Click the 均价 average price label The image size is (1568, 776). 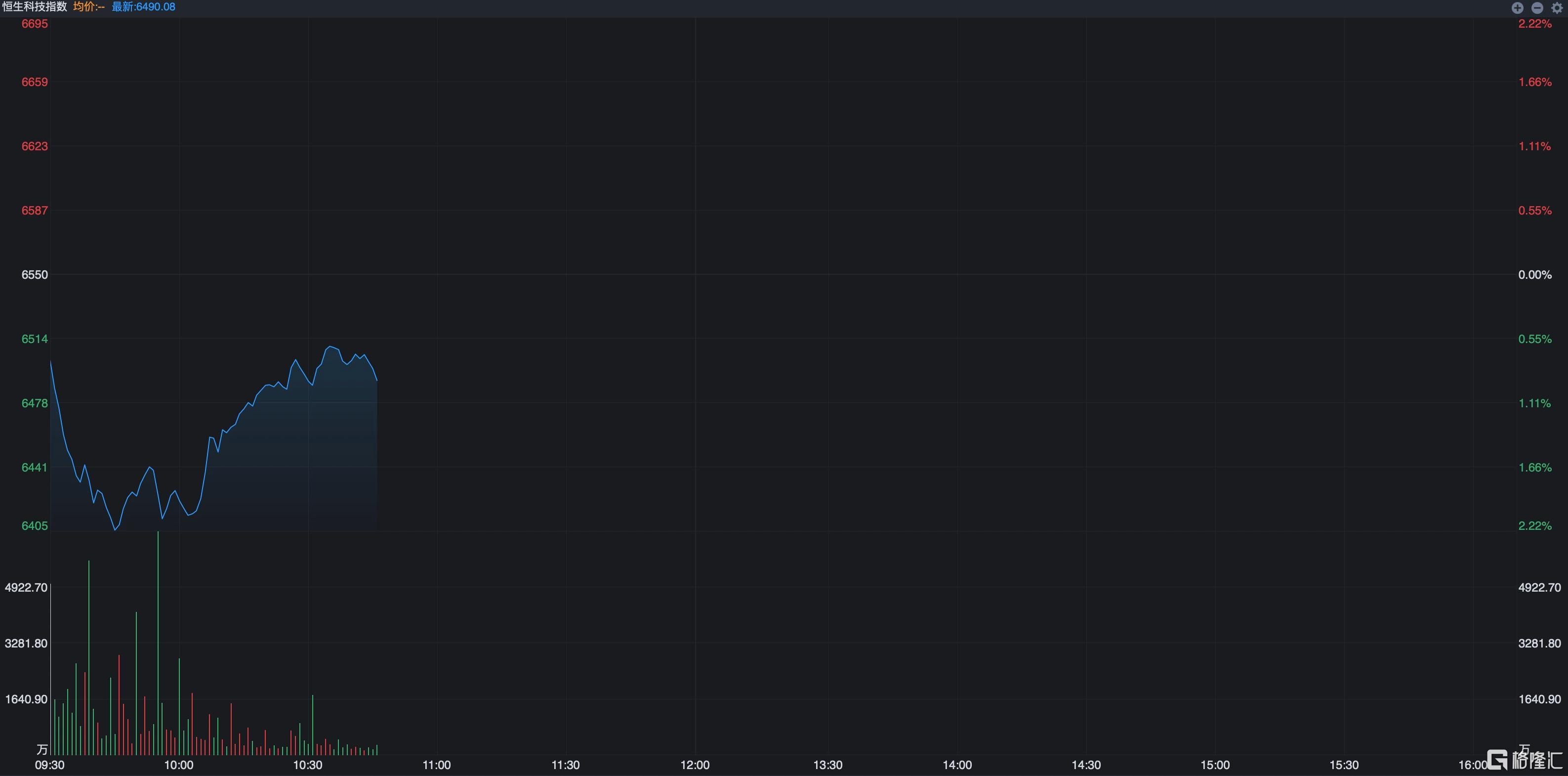[x=89, y=7]
